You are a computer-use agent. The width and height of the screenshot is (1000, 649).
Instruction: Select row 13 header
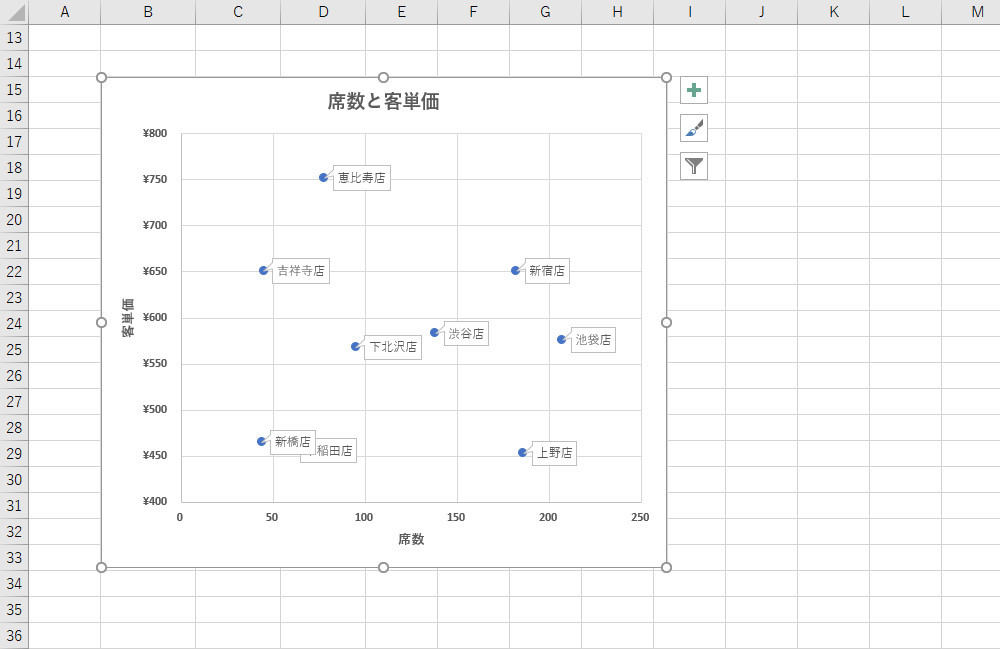(14, 38)
